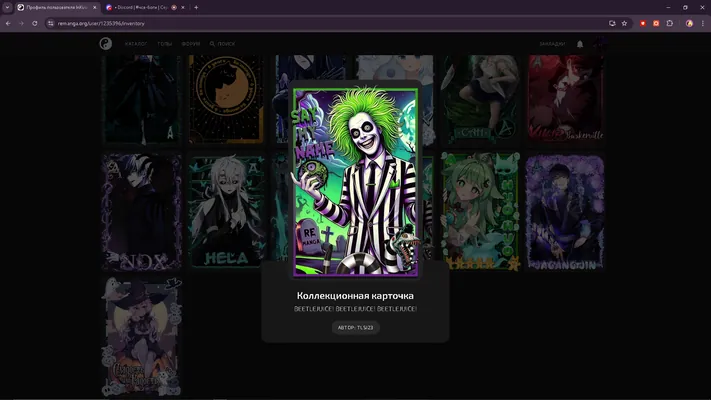Open the orange square extension
Screen dimensions: 711x400
pyautogui.click(x=656, y=23)
